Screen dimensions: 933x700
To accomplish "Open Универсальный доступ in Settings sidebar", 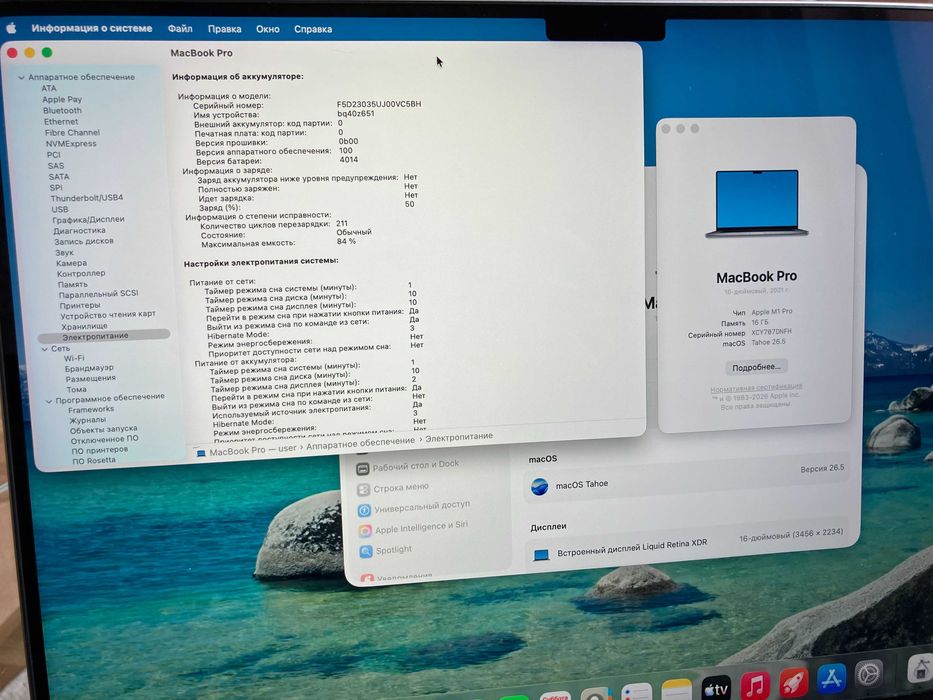I will tap(414, 507).
